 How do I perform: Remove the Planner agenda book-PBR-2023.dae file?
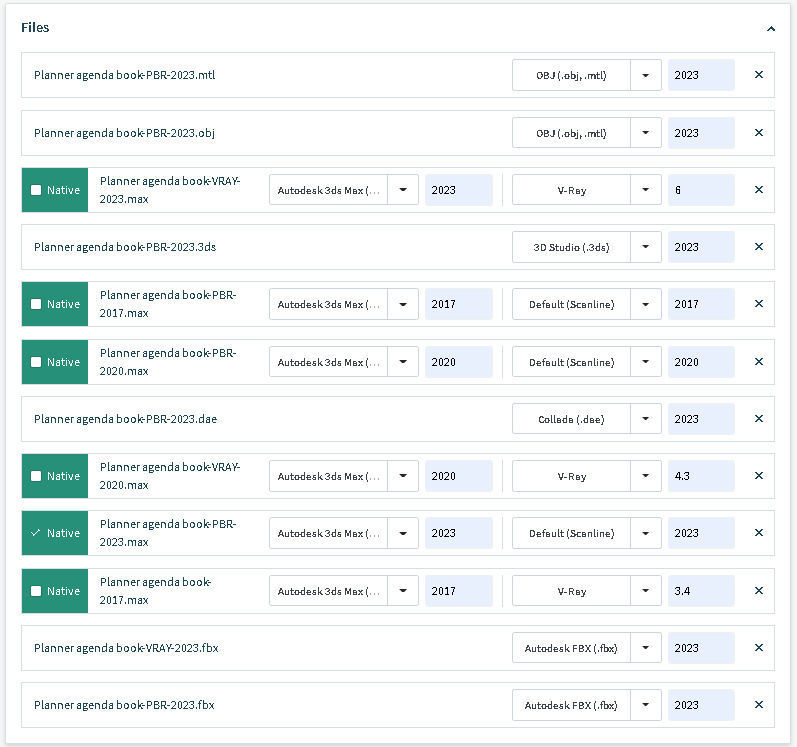[758, 419]
